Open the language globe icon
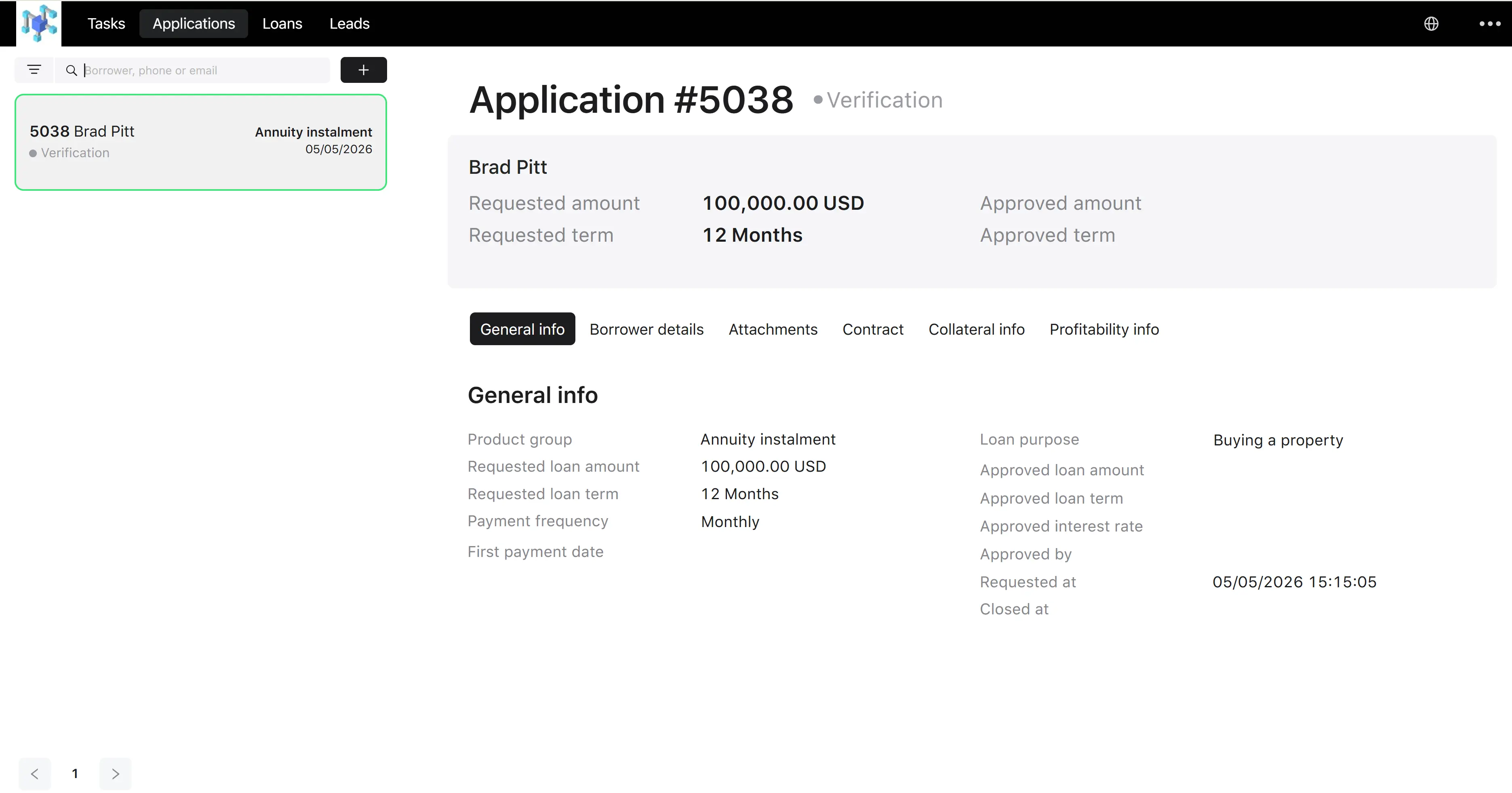 point(1431,23)
